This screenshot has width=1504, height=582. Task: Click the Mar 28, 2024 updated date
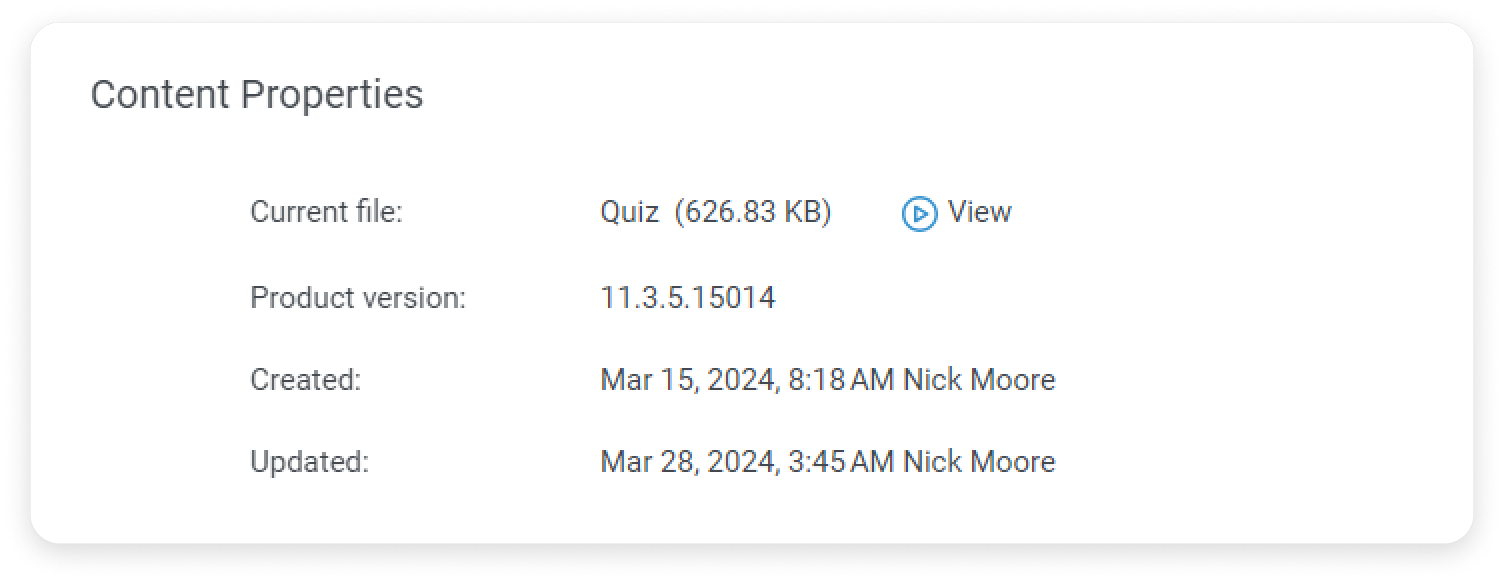click(x=690, y=463)
